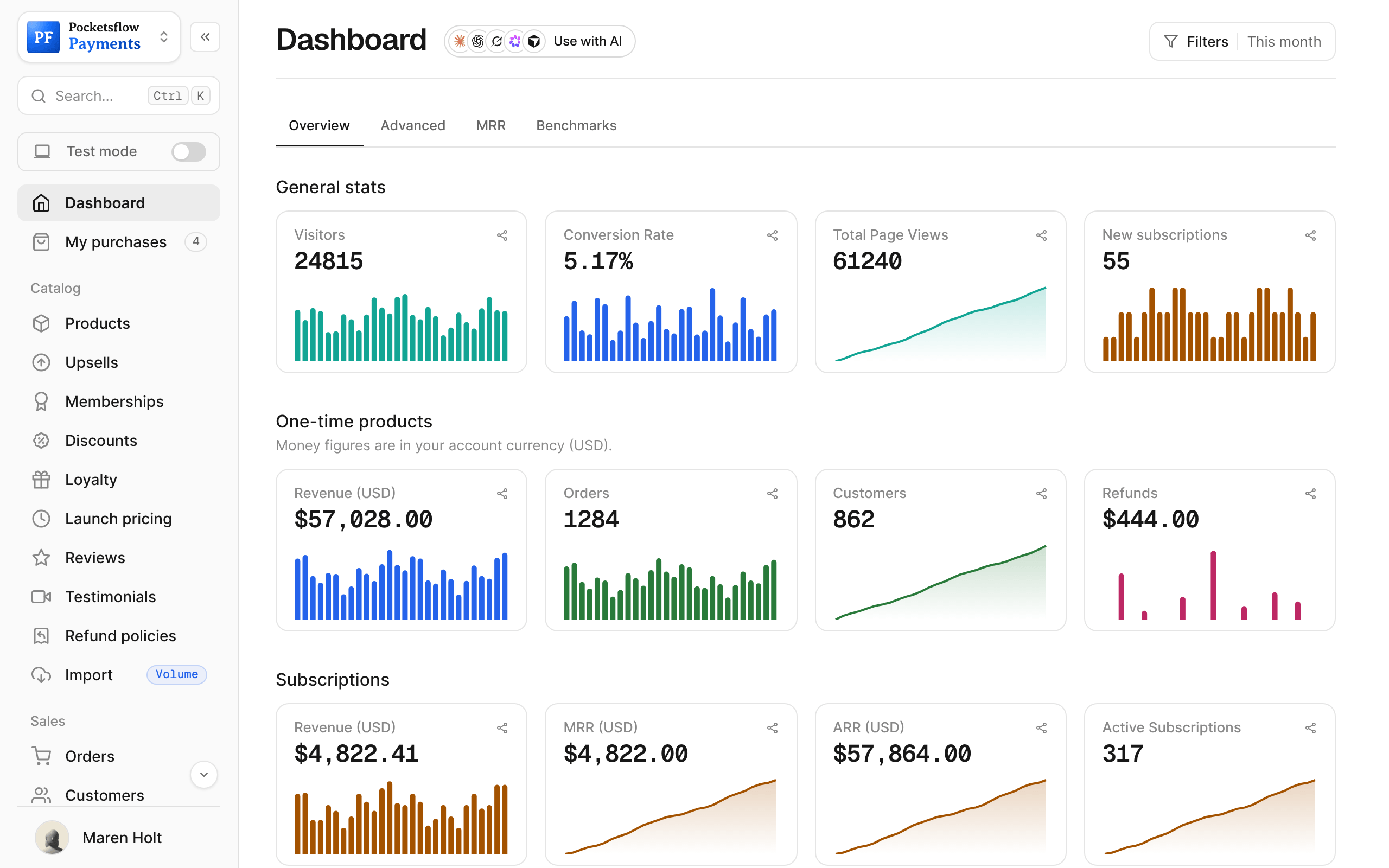Click the '$57,028.00' revenue value
Screen dimensions: 1389x868
pos(363,520)
